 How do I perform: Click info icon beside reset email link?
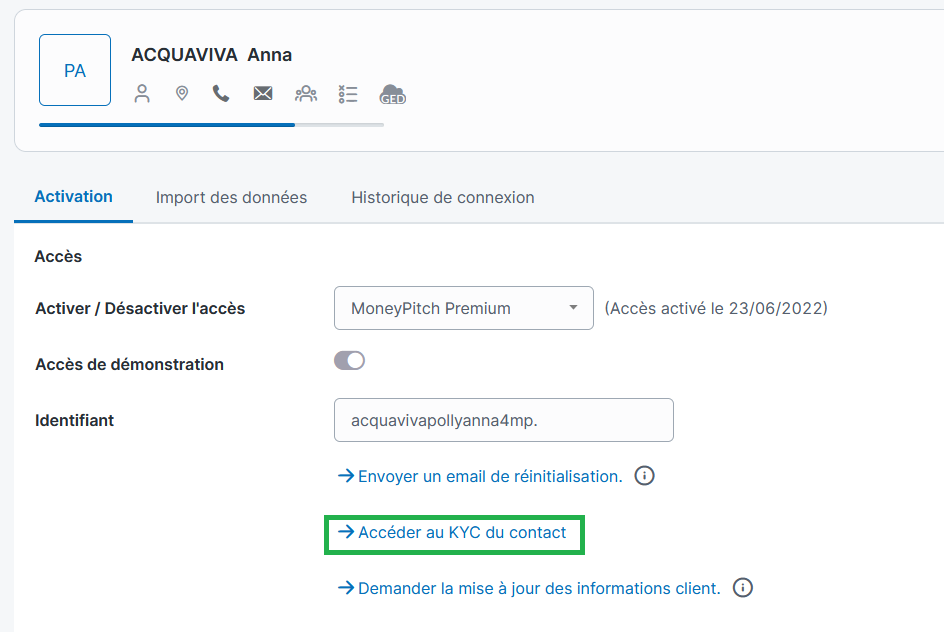645,476
